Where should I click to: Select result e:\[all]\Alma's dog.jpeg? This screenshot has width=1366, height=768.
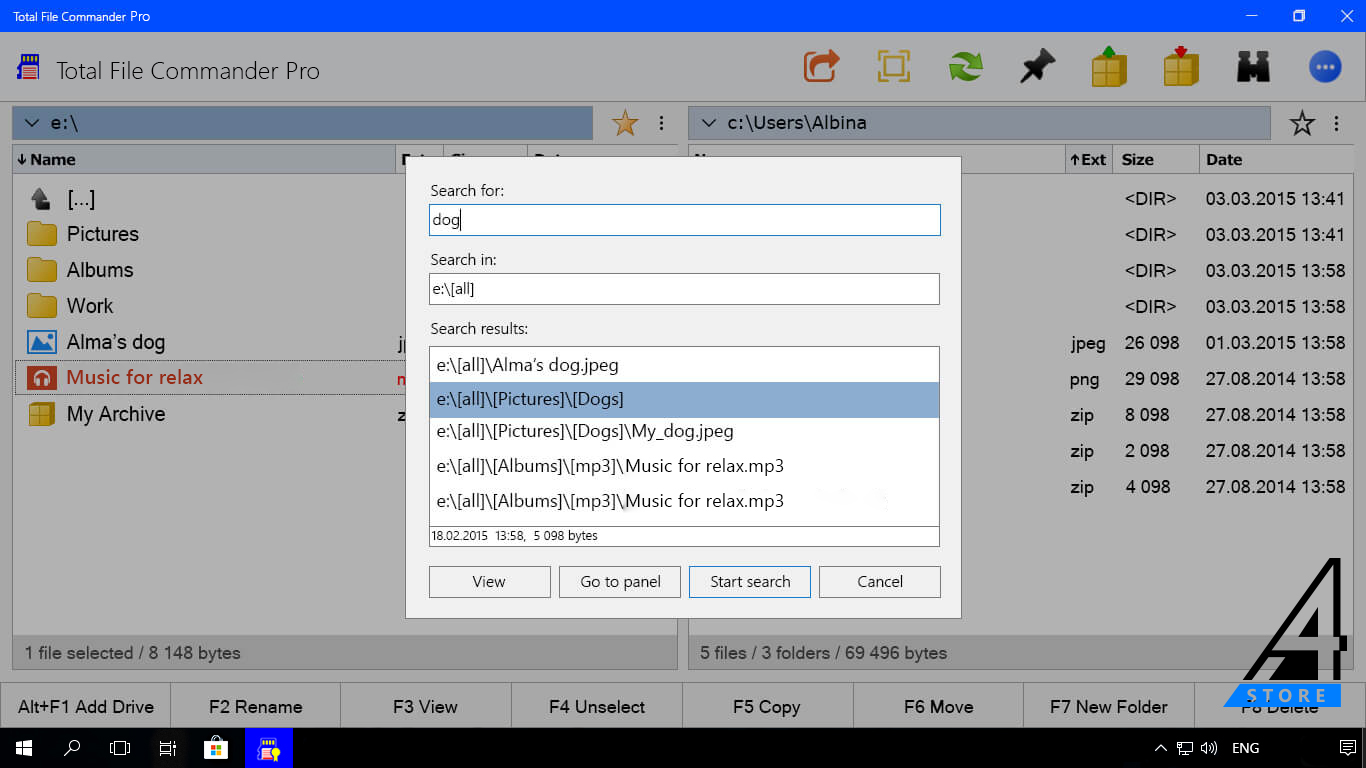tap(685, 365)
